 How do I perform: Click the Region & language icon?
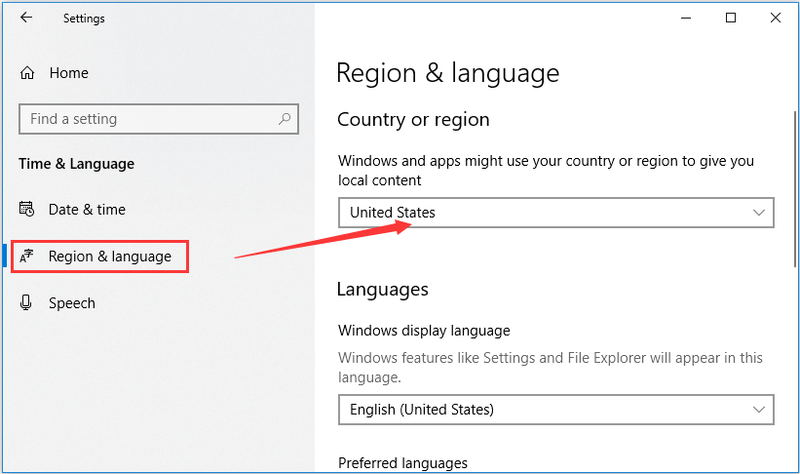tap(27, 256)
